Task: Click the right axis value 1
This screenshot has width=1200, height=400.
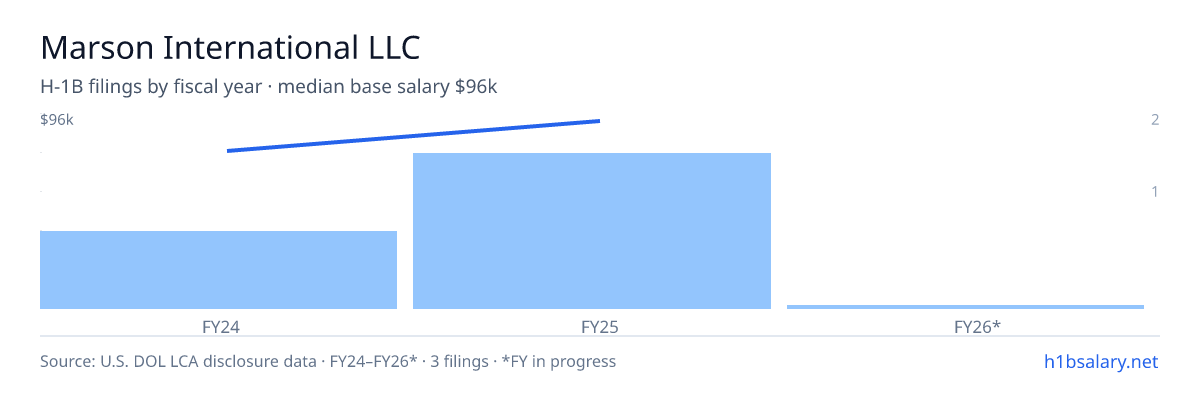Action: [1155, 191]
